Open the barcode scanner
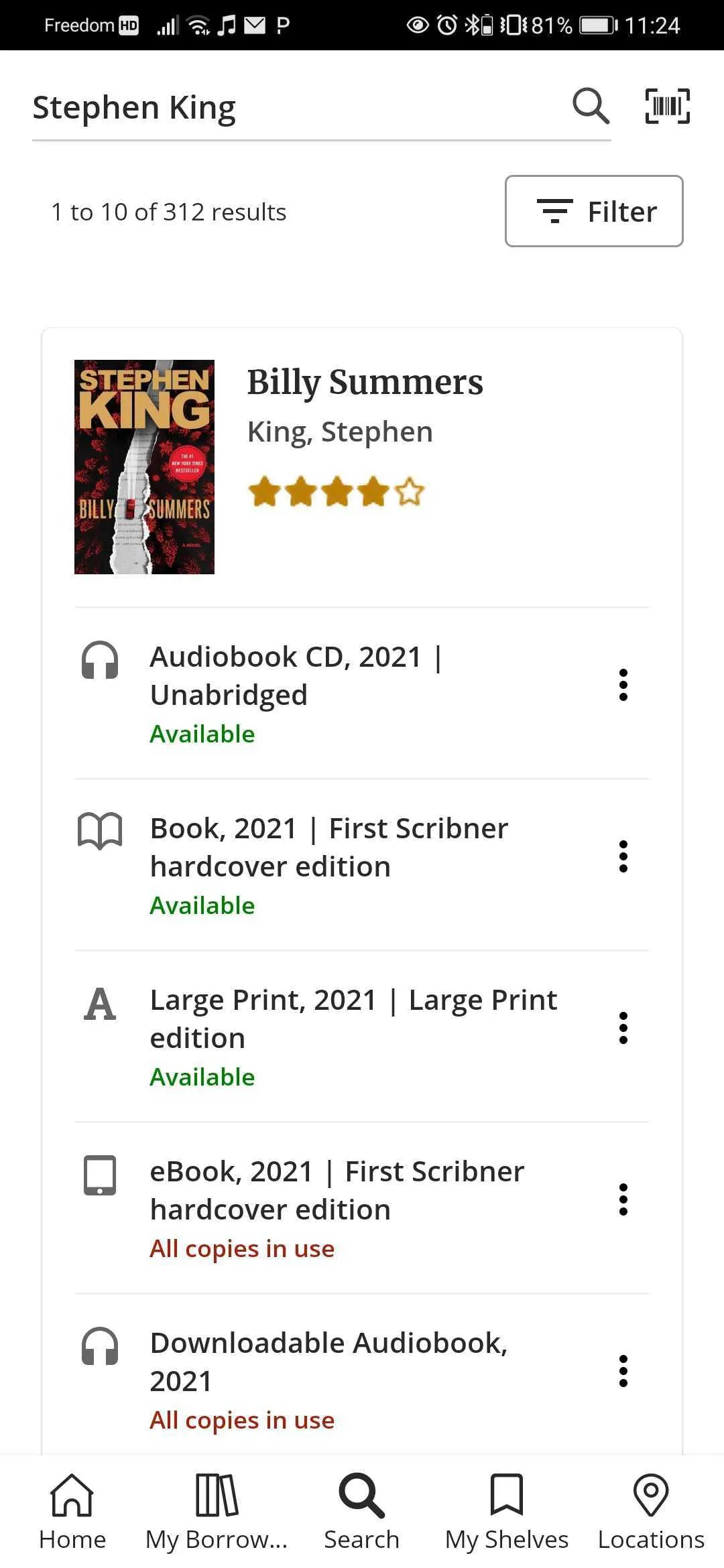 tap(667, 106)
